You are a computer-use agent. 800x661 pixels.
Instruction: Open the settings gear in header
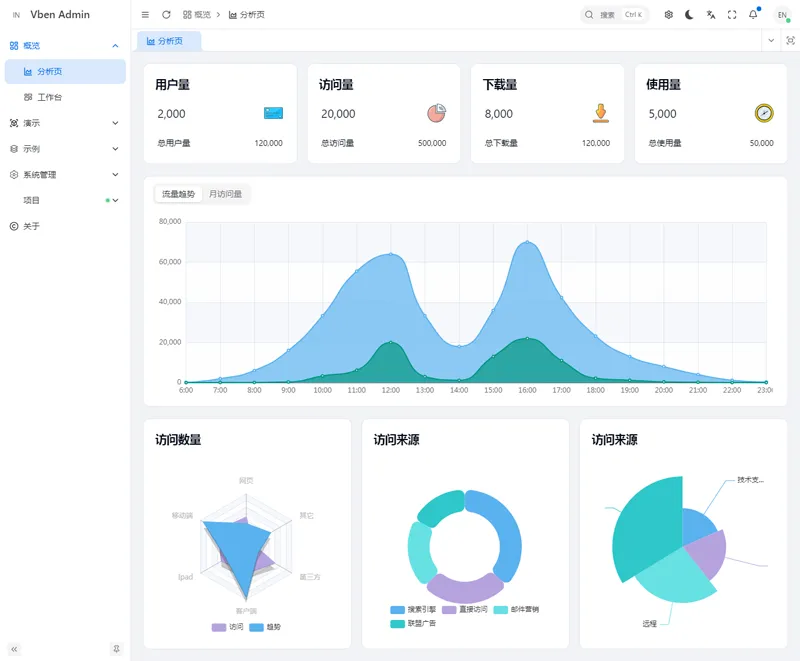click(669, 15)
